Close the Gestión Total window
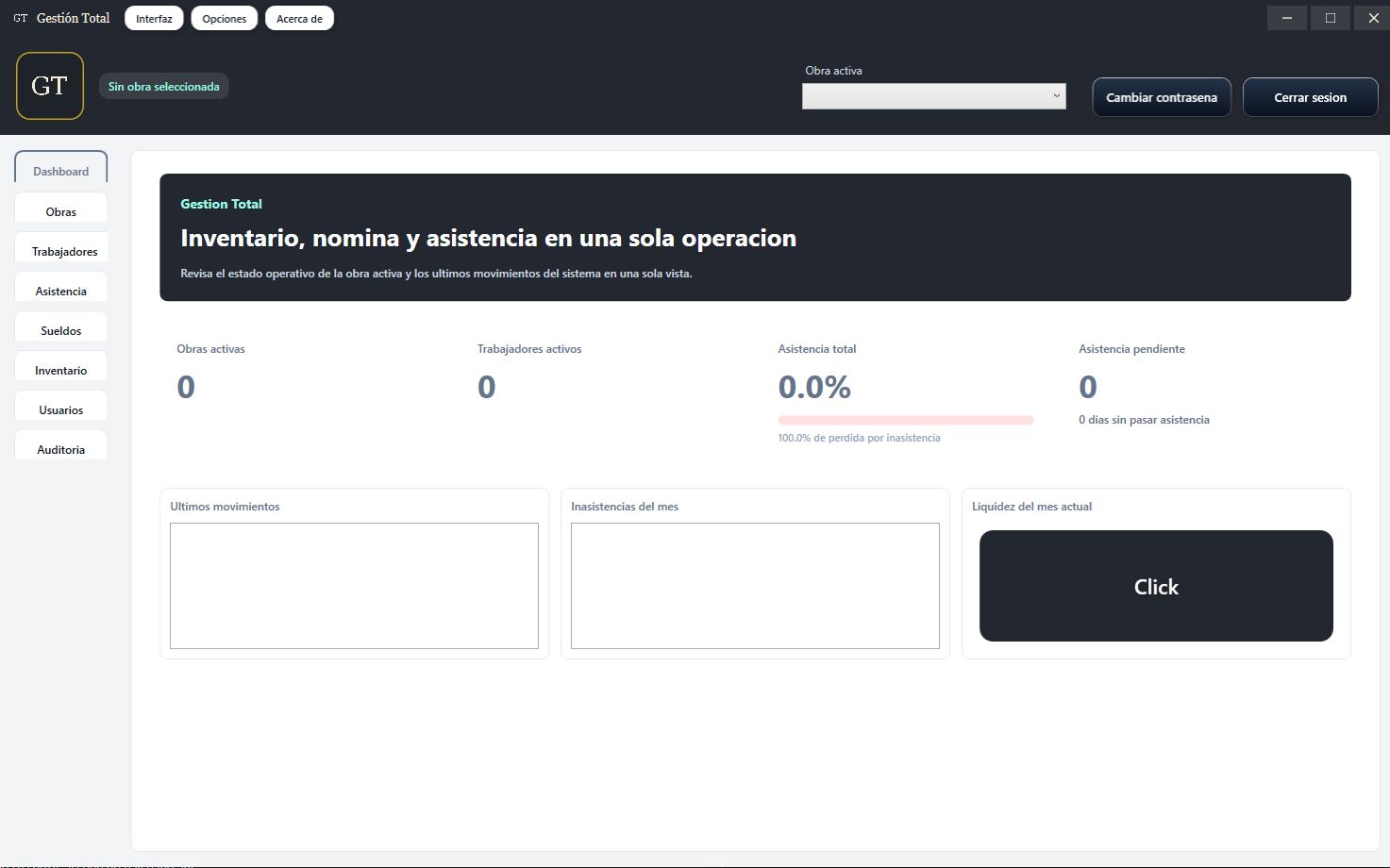Image resolution: width=1390 pixels, height=868 pixels. pyautogui.click(x=1374, y=18)
